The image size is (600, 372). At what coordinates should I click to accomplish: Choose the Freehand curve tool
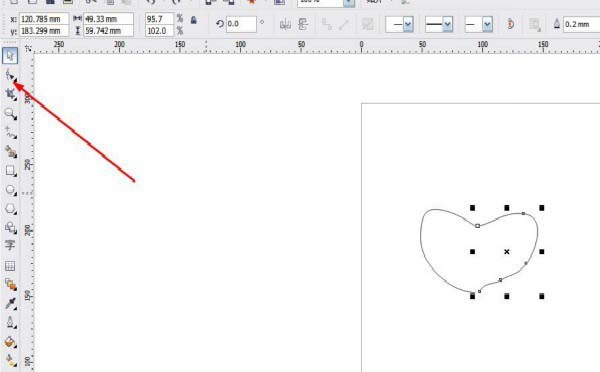pos(10,132)
